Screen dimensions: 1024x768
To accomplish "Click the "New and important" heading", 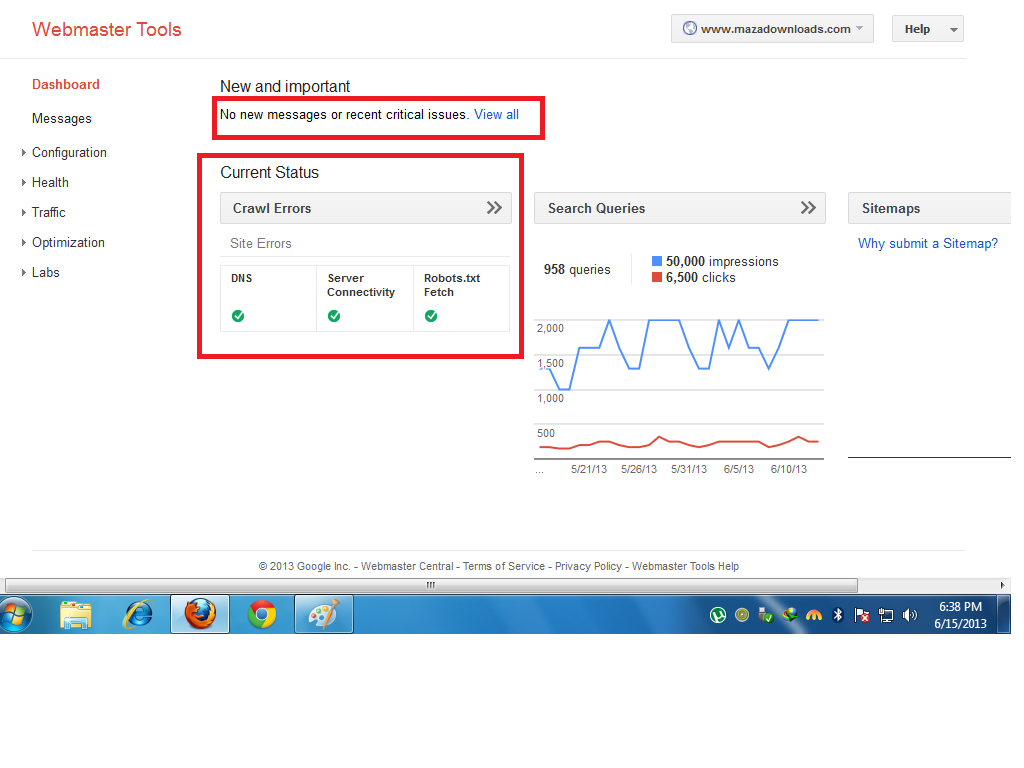I will point(285,86).
